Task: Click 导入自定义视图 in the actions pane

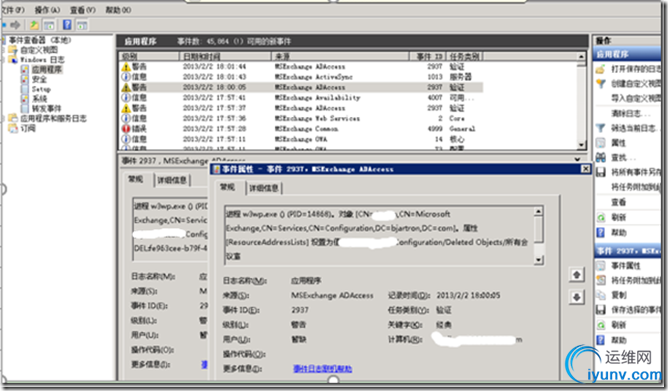Action: 636,98
